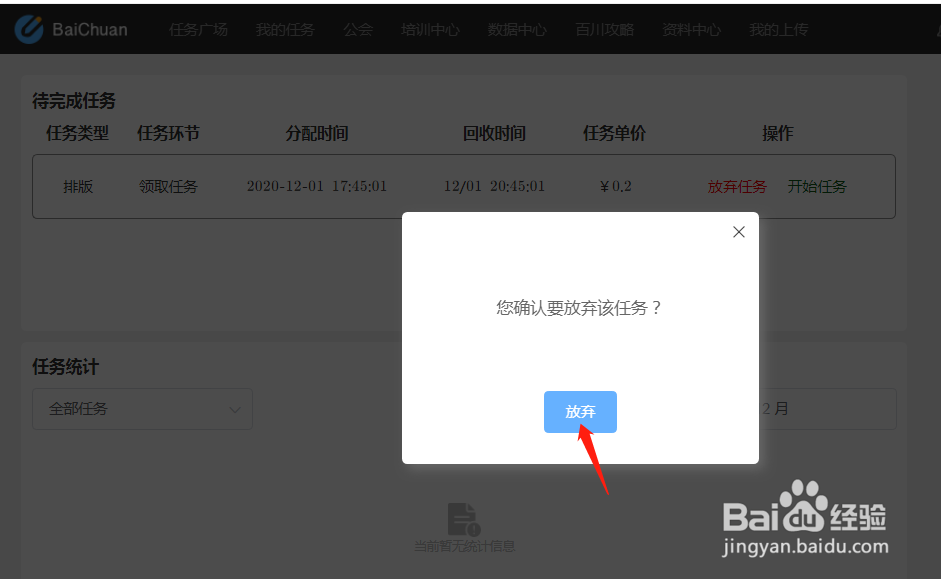Go to 我的任务 in the navigation bar
The image size is (941, 579).
(x=285, y=29)
